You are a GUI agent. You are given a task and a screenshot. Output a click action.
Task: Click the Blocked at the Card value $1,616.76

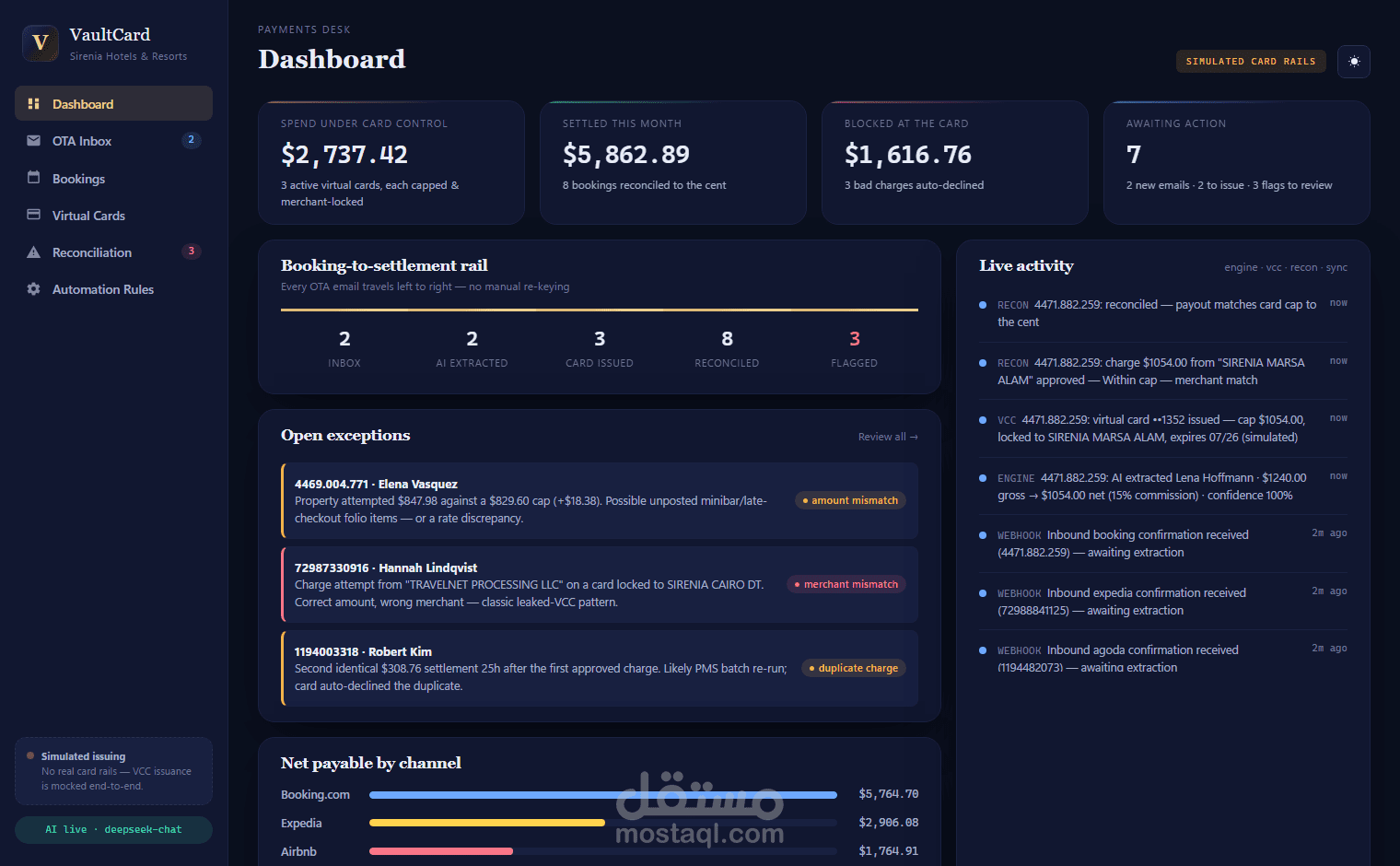[908, 155]
